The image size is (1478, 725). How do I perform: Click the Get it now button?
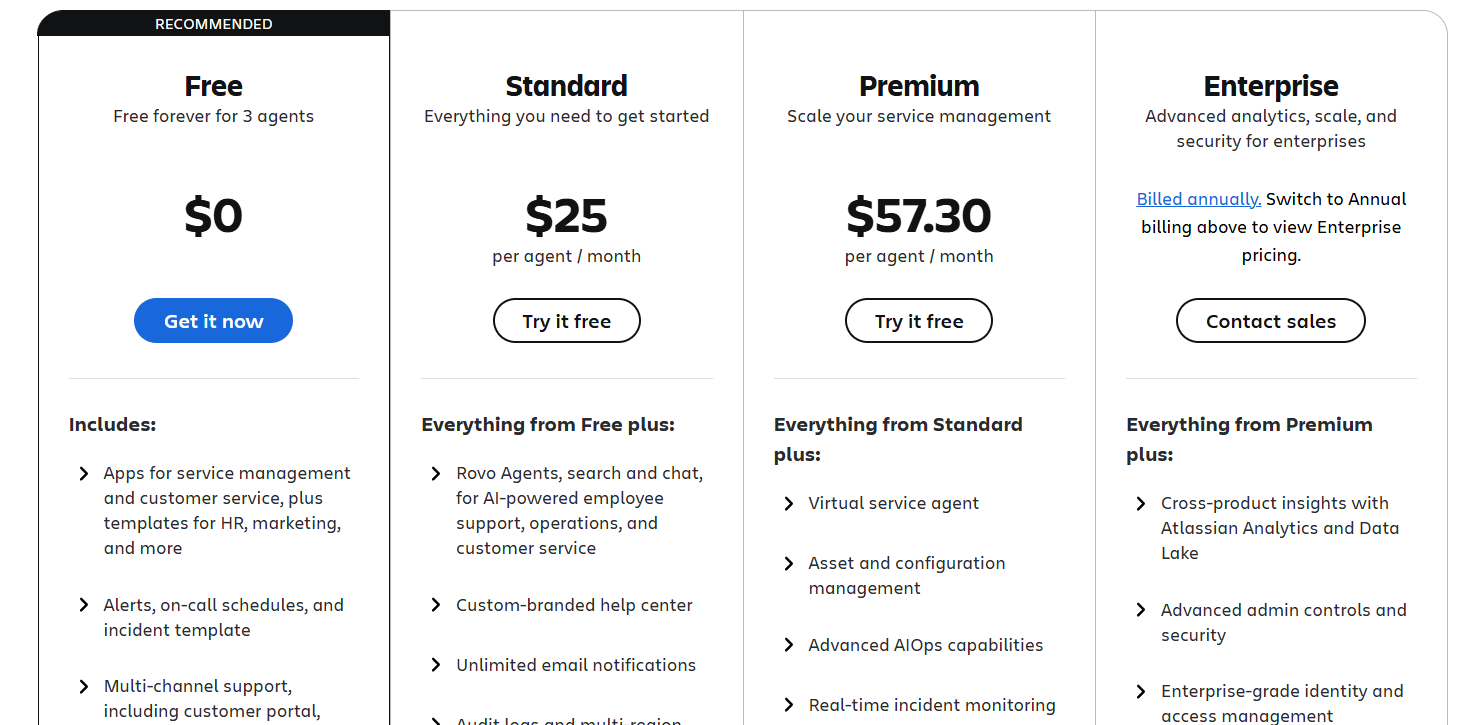click(x=213, y=321)
